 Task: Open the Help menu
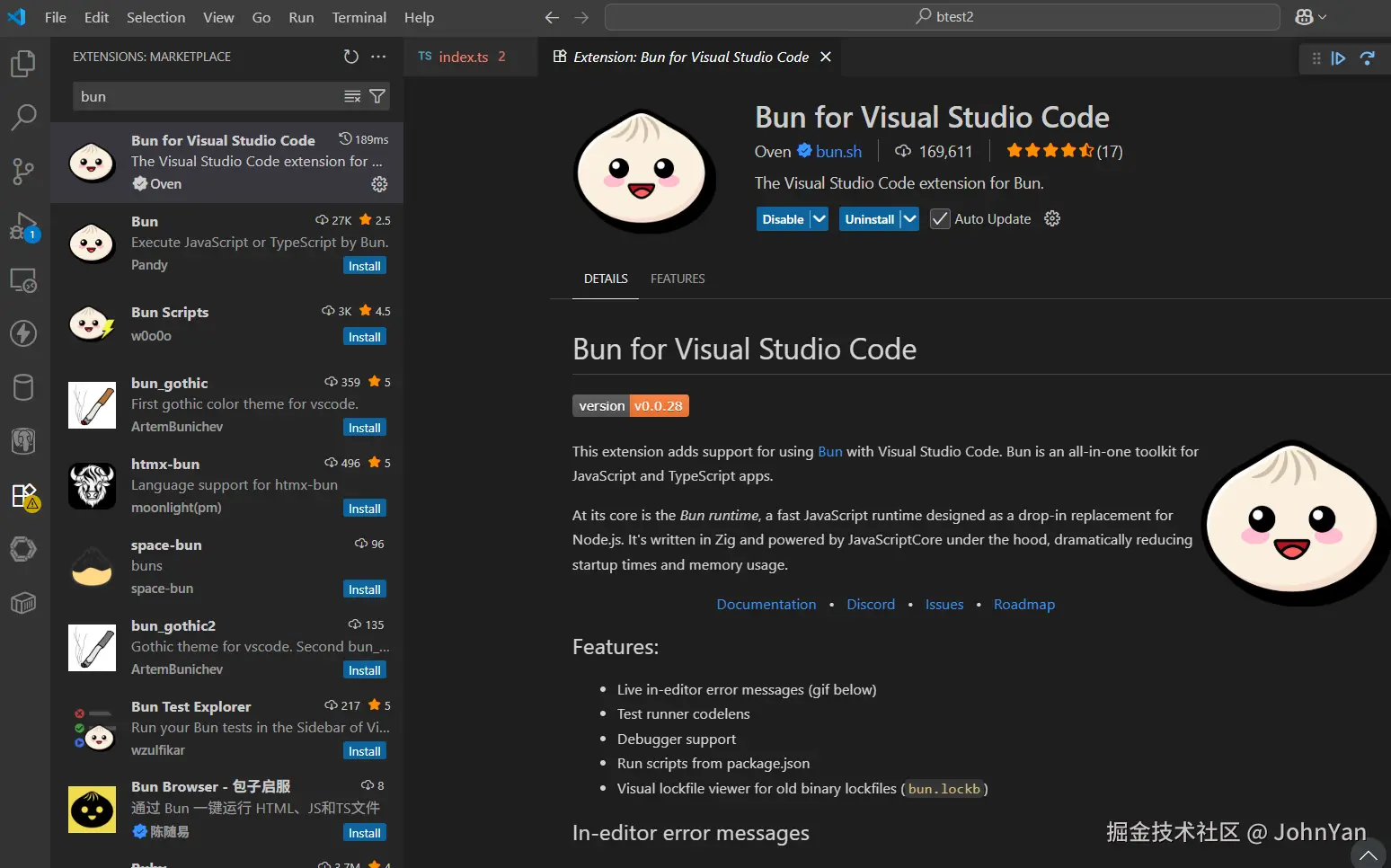(419, 17)
